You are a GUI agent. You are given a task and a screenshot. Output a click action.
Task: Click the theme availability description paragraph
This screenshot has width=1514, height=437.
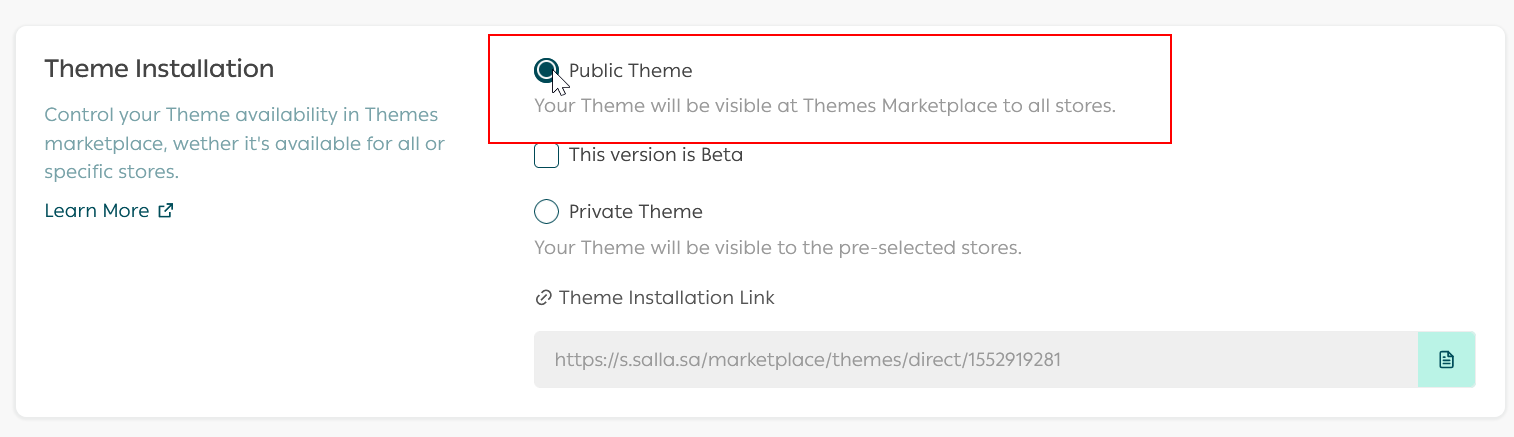click(x=244, y=143)
